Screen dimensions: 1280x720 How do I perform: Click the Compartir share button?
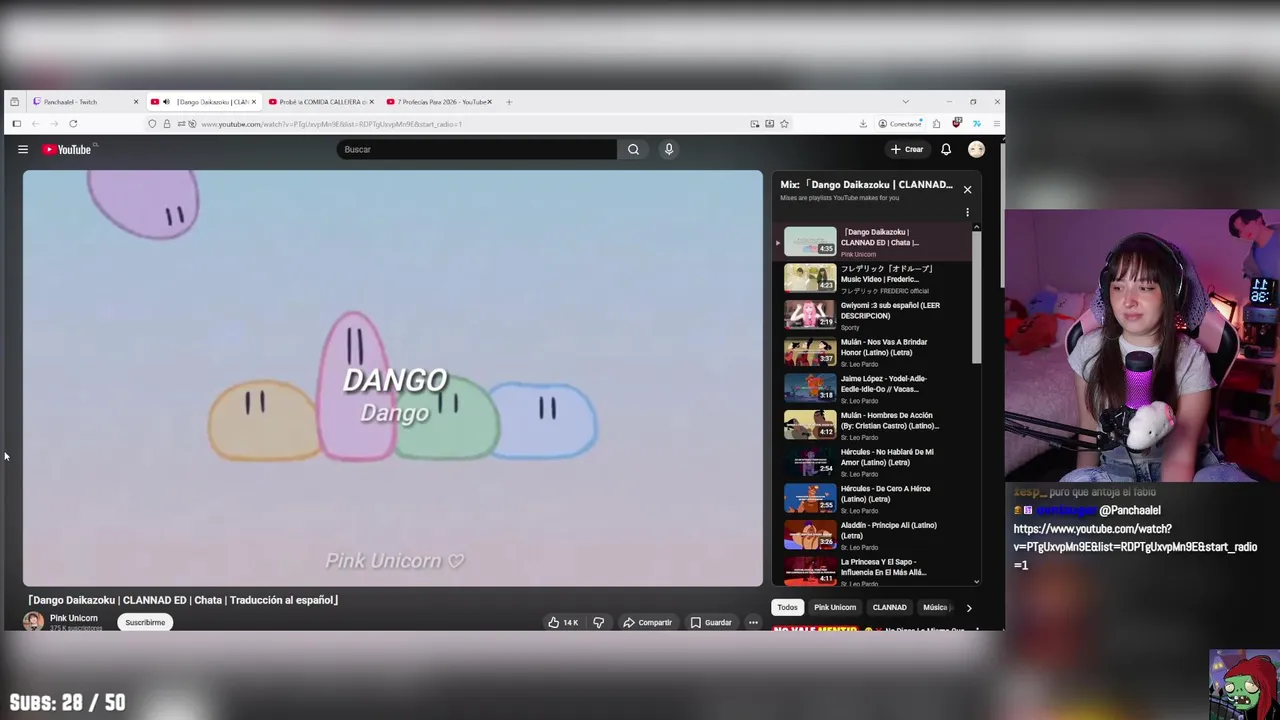(x=648, y=622)
